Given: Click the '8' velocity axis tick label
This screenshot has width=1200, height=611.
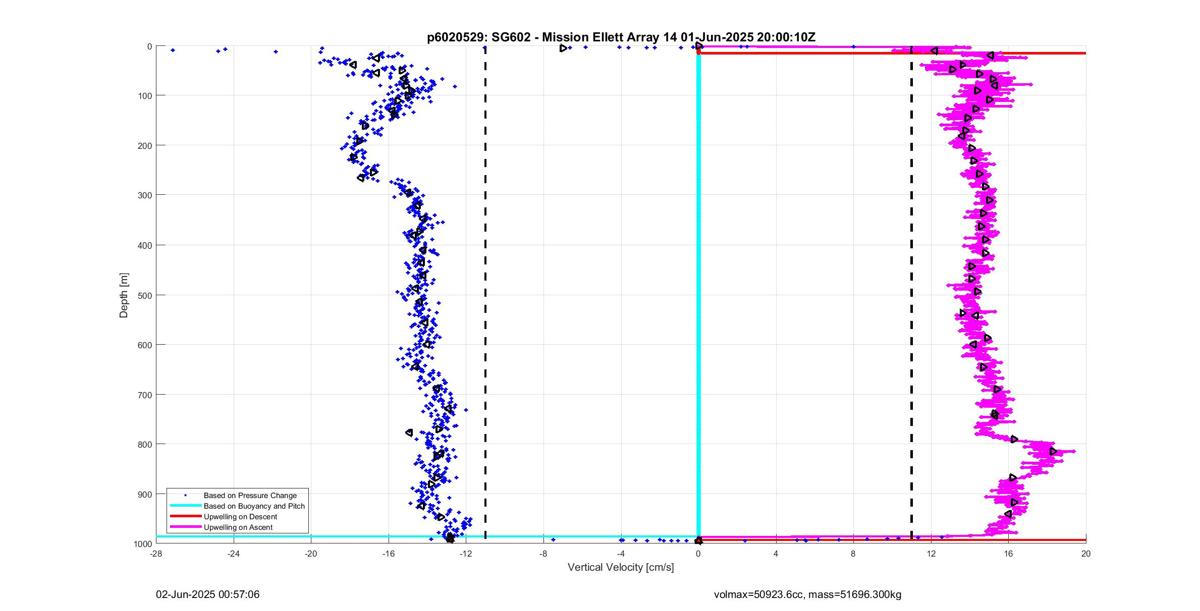Looking at the screenshot, I should (853, 553).
